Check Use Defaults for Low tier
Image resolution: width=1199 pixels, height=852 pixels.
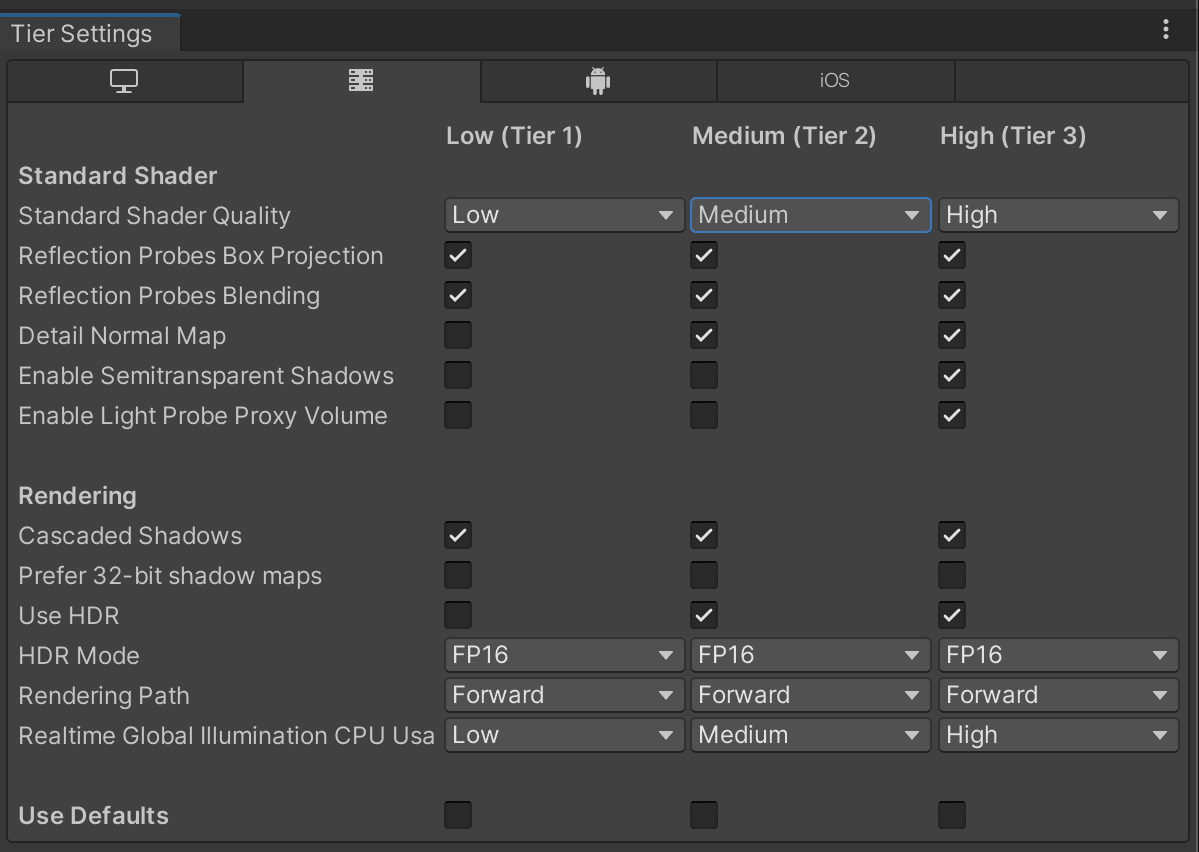(x=458, y=815)
